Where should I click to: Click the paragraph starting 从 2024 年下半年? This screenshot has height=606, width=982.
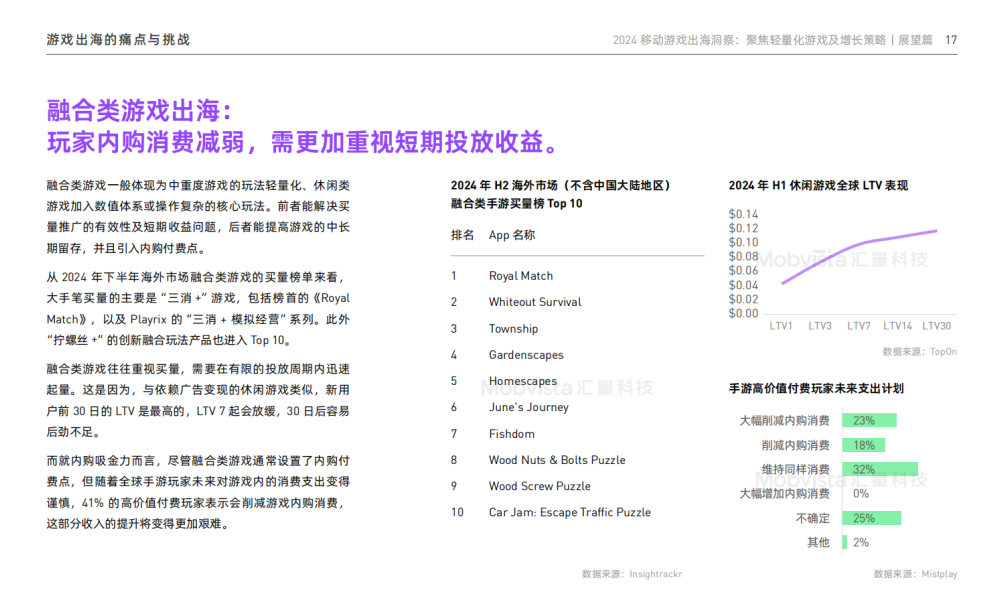198,309
